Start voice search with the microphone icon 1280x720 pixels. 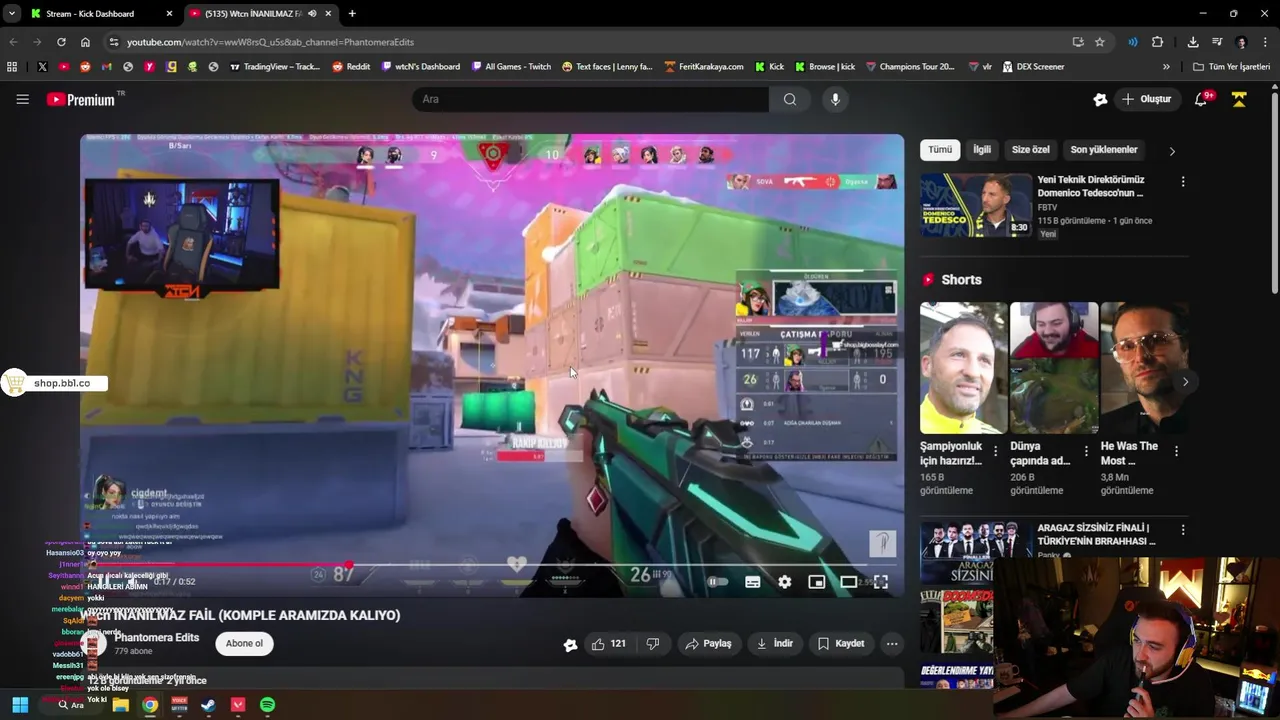pos(835,99)
